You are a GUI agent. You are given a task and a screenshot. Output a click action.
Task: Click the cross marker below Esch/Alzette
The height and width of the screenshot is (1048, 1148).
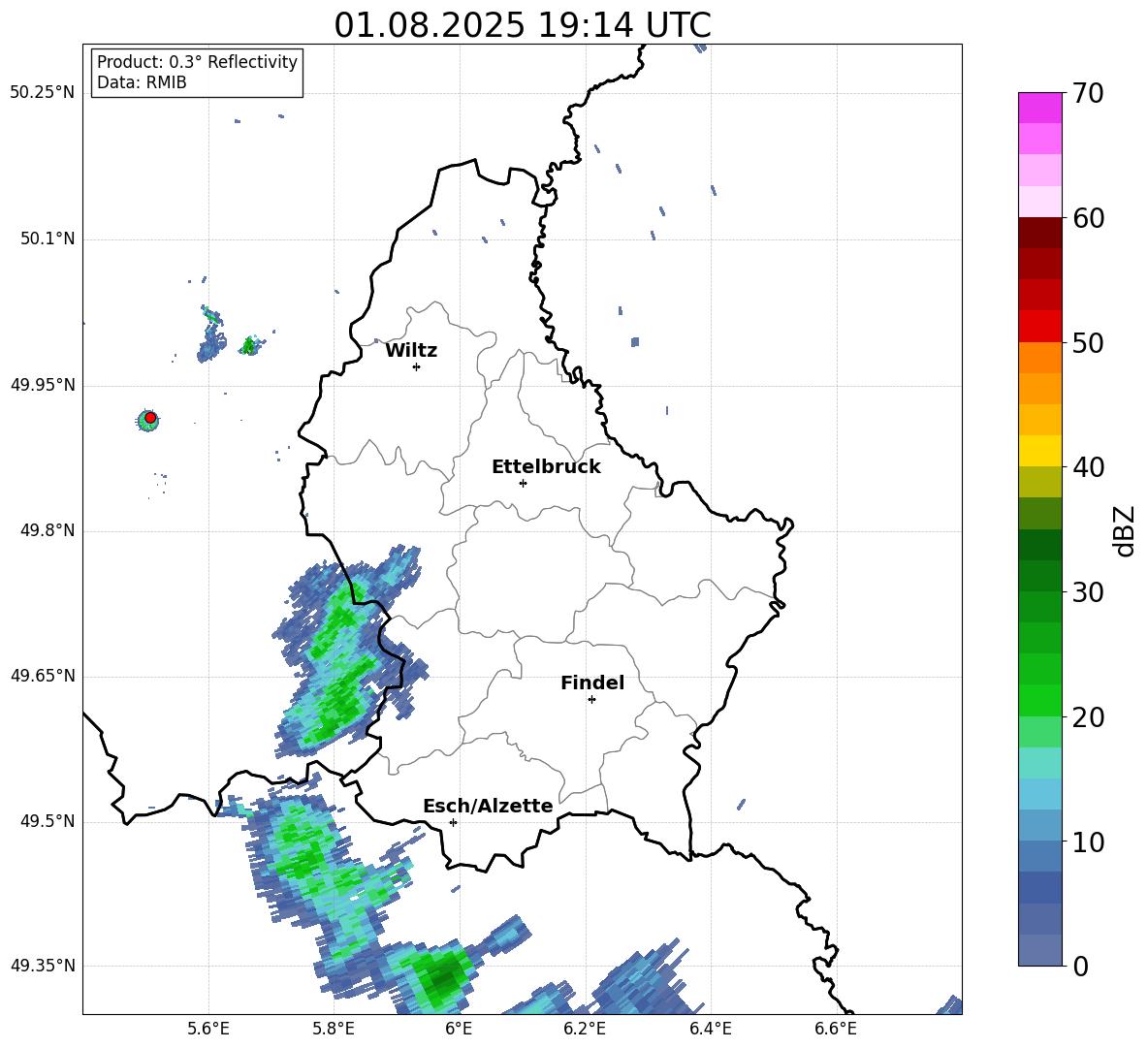(453, 822)
